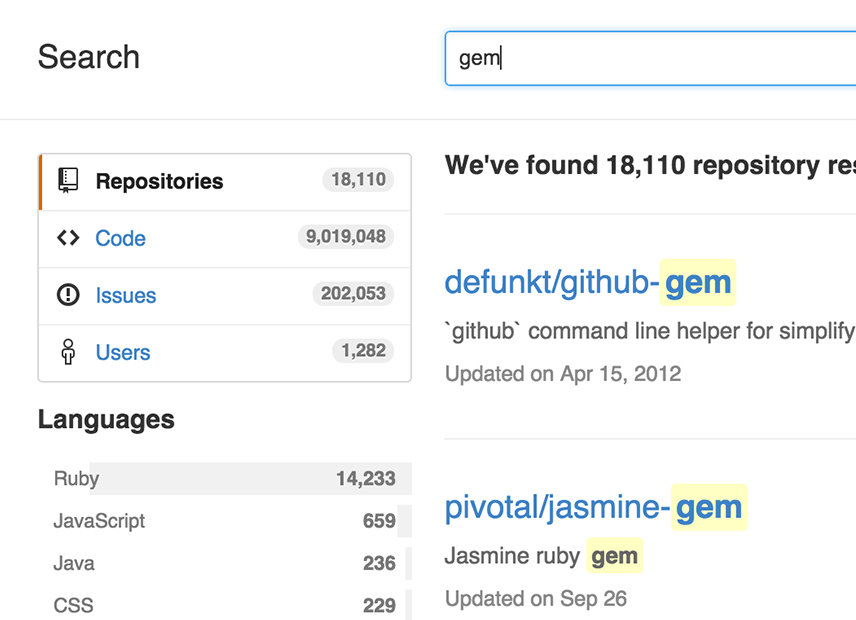Click the 202,053 issues count badge
Image resolution: width=856 pixels, height=620 pixels.
pos(353,294)
